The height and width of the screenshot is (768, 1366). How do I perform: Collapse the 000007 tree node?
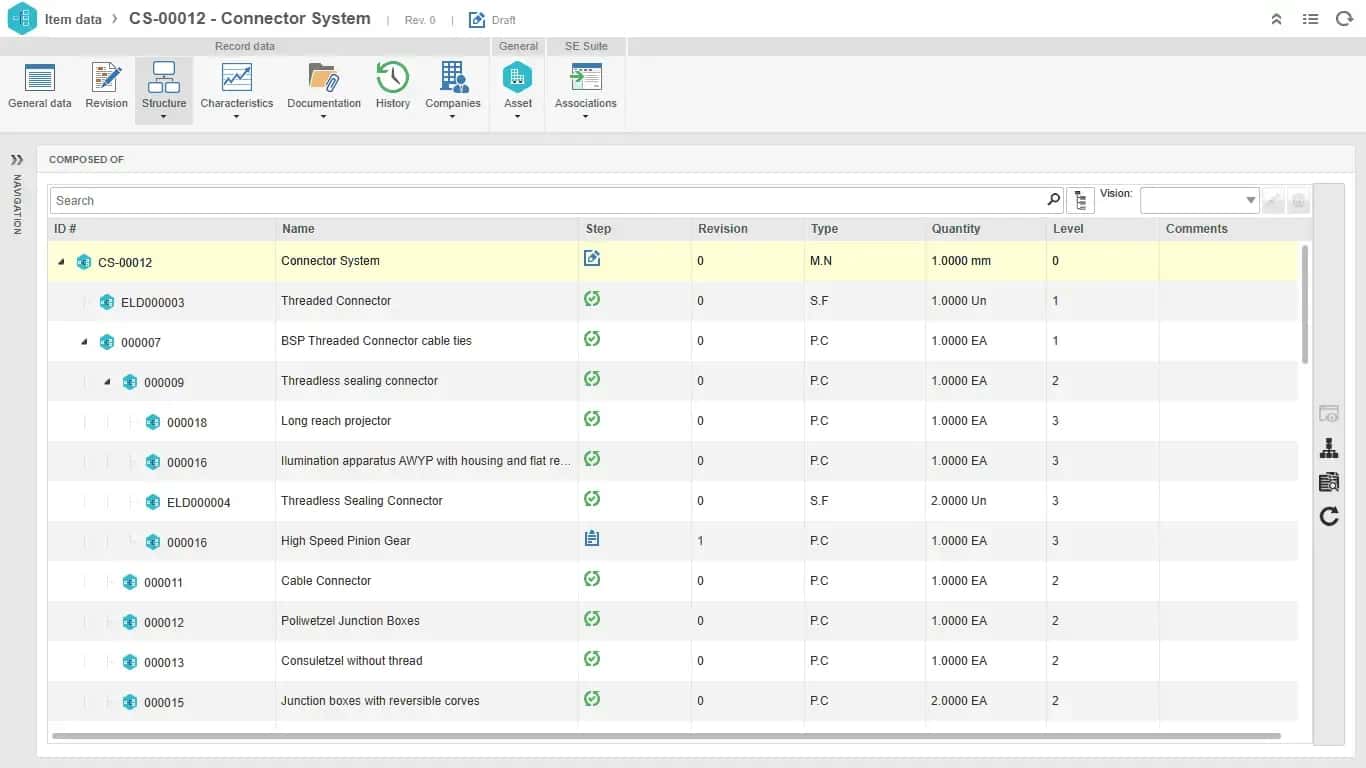point(84,342)
